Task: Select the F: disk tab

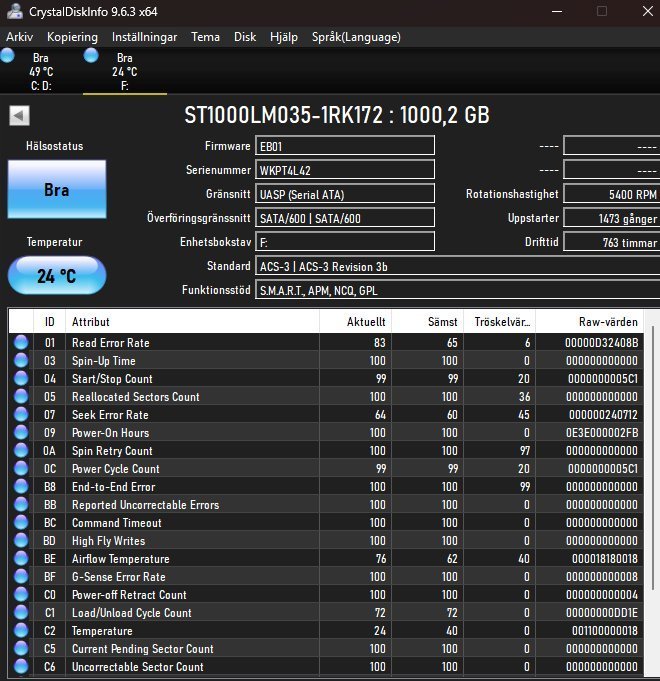Action: coord(124,72)
